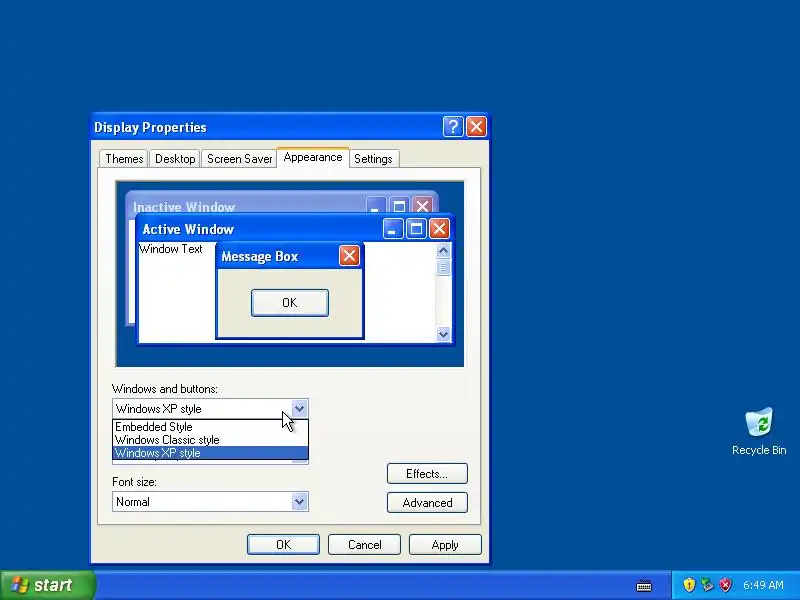Collapse the Windows and buttons dropdown arrow
The height and width of the screenshot is (600, 800).
pos(299,409)
